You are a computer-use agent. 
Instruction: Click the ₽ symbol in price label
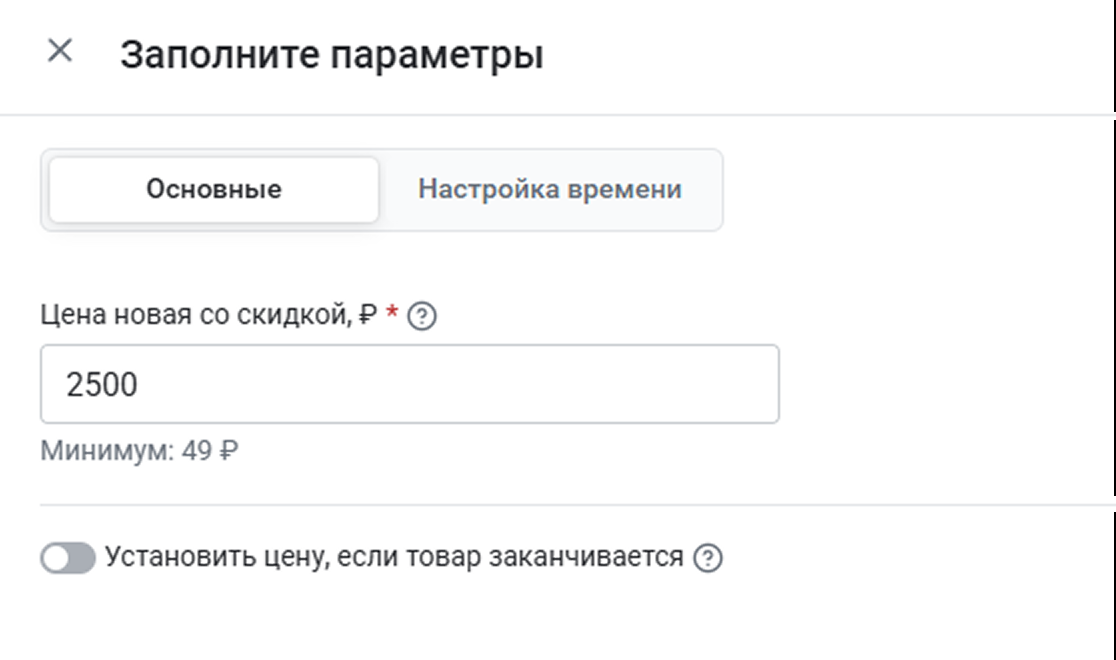[x=368, y=317]
